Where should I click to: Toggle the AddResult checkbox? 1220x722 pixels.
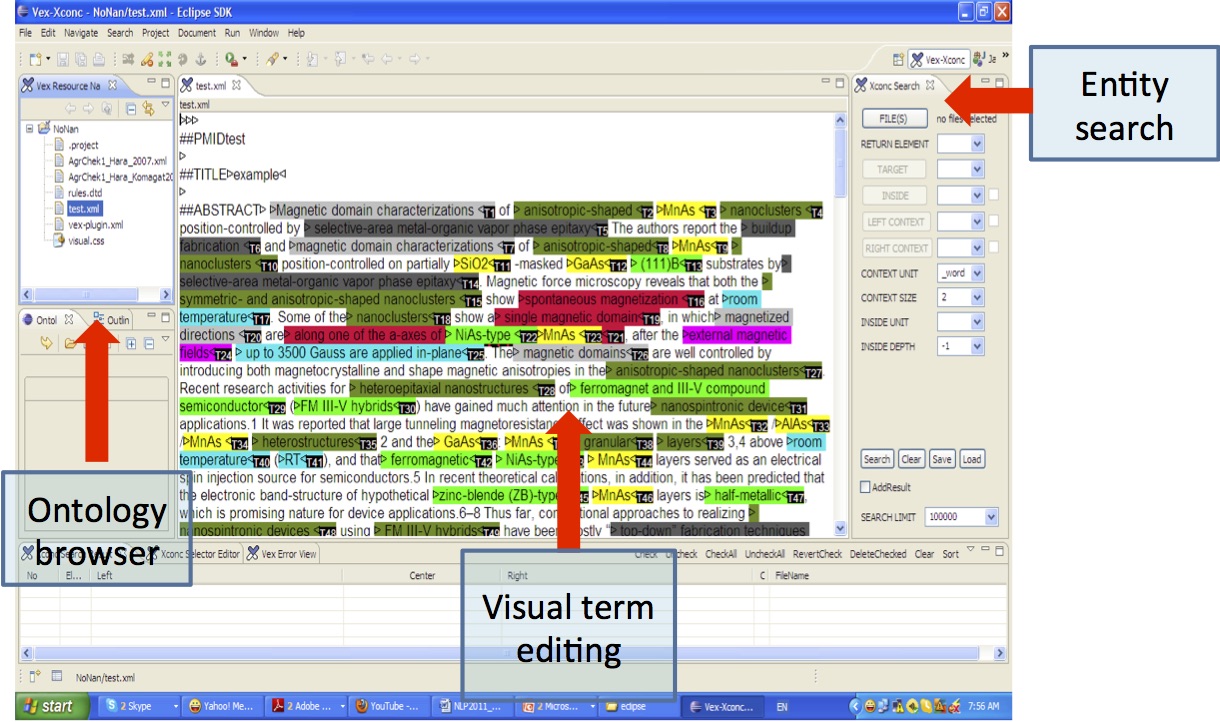pos(866,486)
